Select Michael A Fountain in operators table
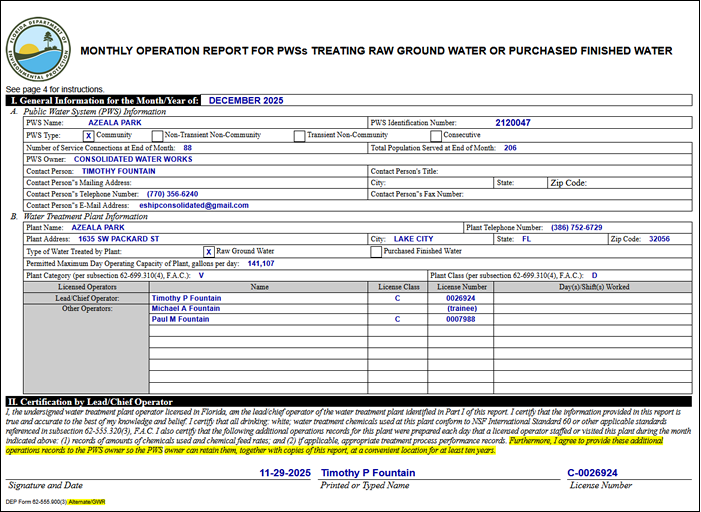701x512 pixels. 186,309
